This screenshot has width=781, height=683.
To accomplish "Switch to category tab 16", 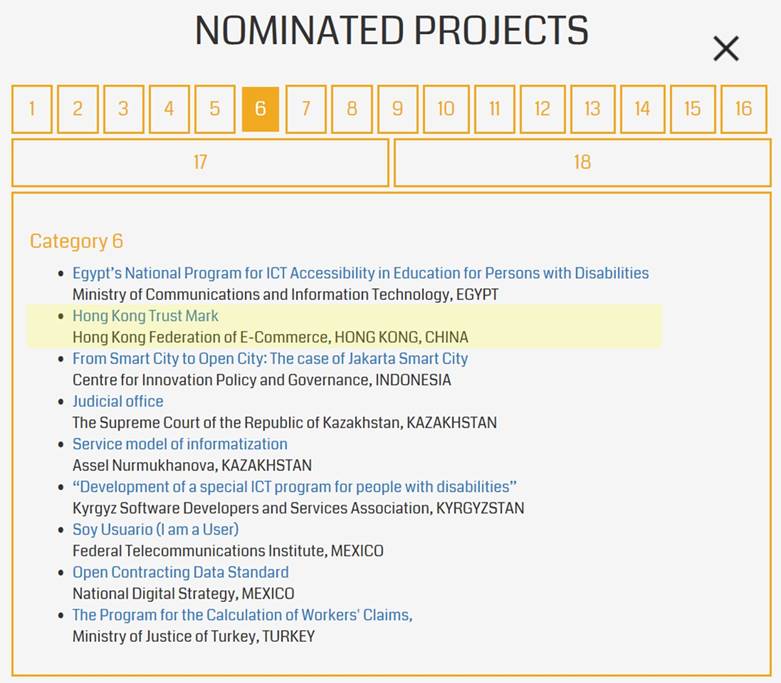I will click(743, 109).
